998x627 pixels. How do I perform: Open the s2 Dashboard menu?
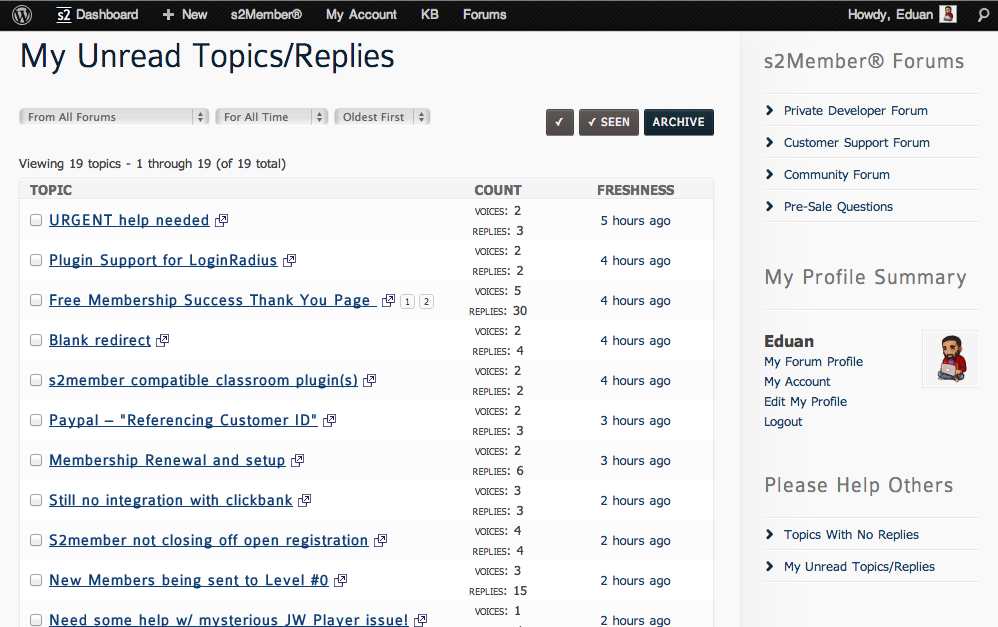coord(97,15)
